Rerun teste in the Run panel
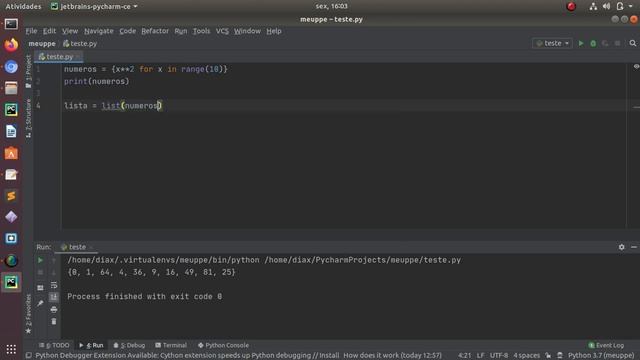This screenshot has width=640, height=360. [x=40, y=260]
